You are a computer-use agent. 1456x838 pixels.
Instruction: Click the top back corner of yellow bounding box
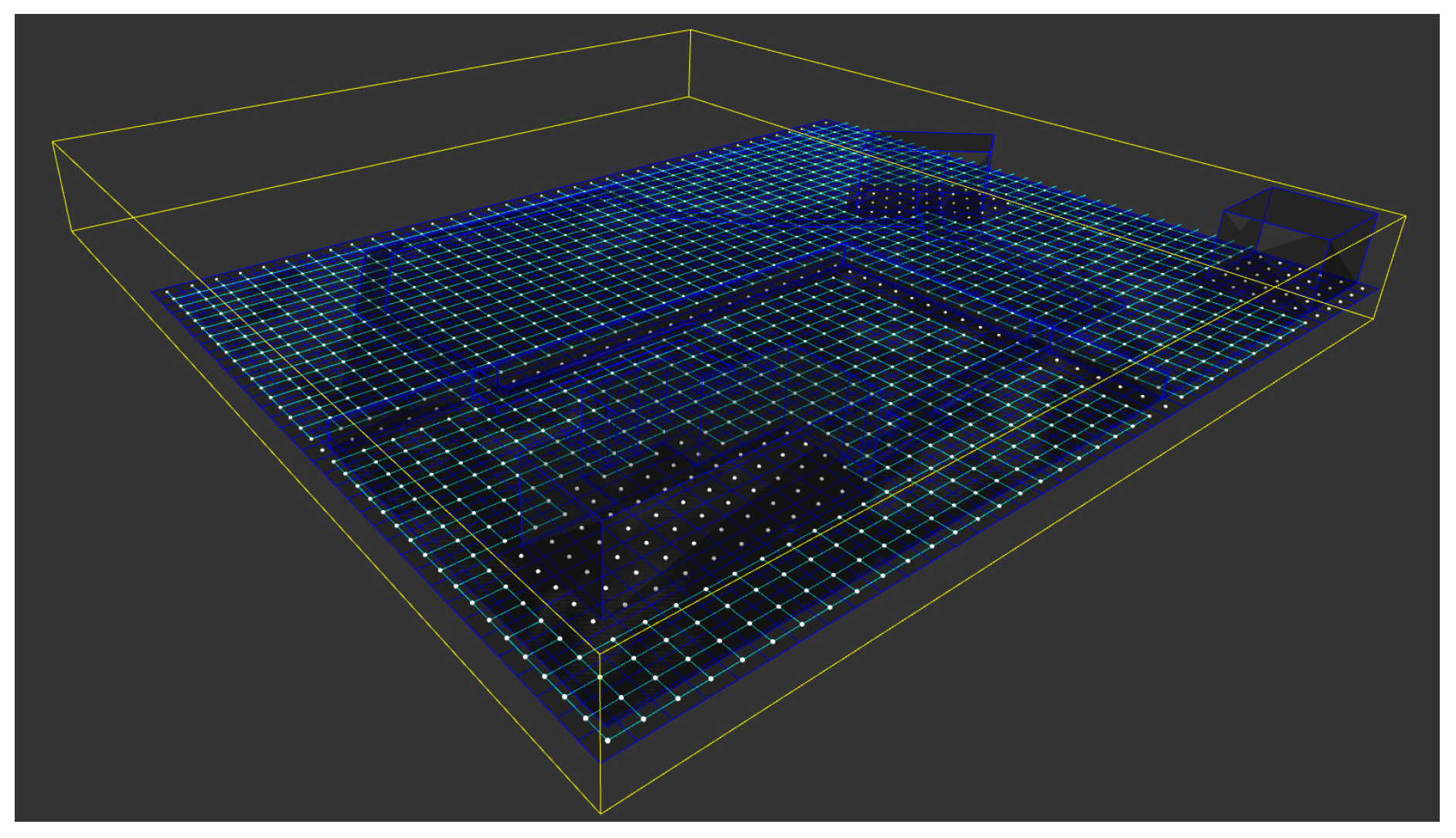coord(690,30)
